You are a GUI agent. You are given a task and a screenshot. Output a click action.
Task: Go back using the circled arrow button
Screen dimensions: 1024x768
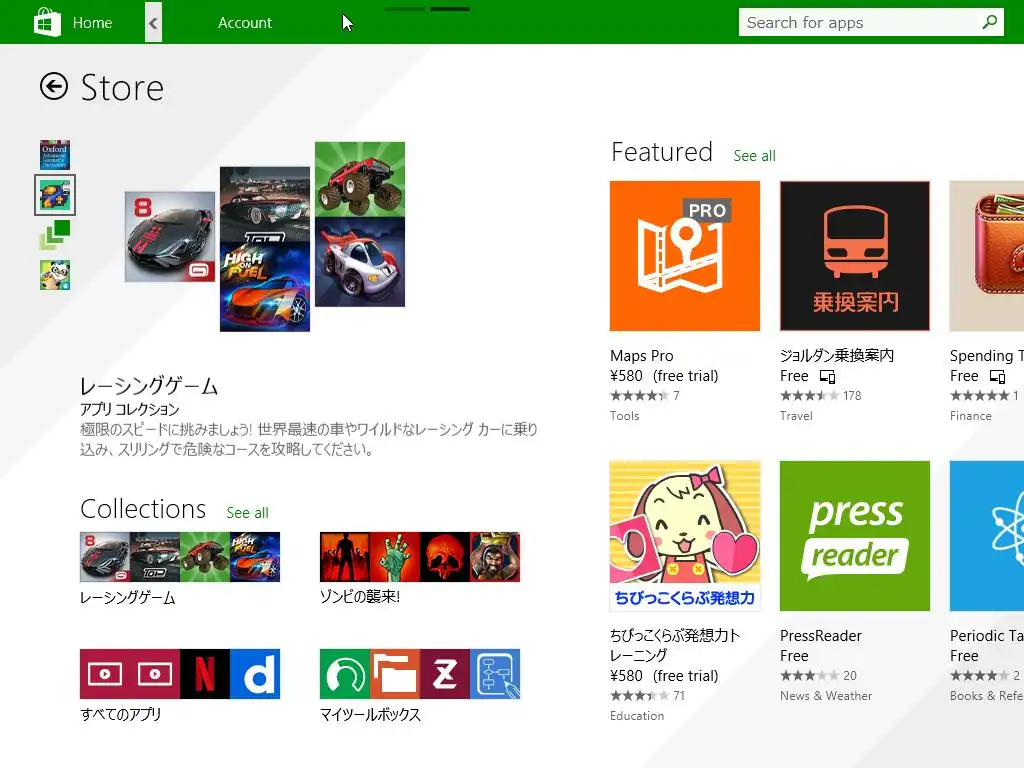[54, 86]
